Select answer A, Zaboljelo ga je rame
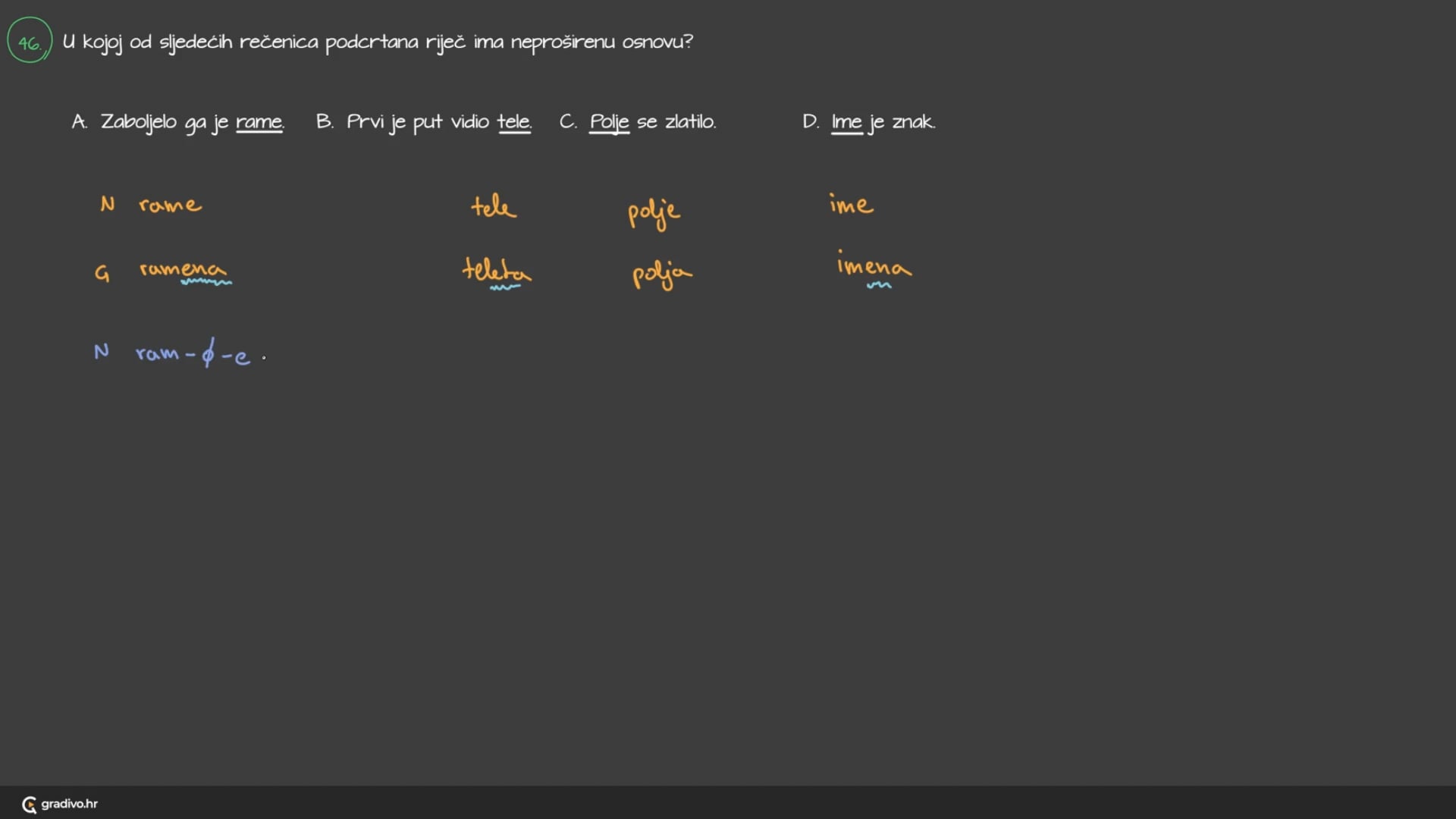Viewport: 1456px width, 819px height. 177,122
